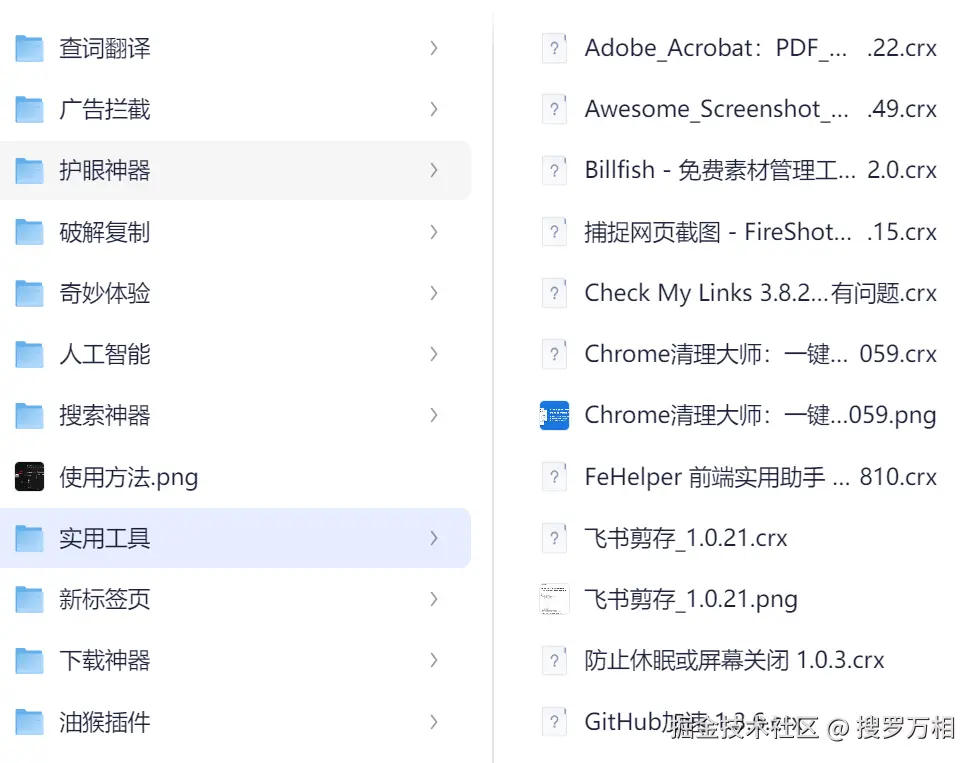Viewport: 977px width, 763px height.
Task: Open the 搜索神器 folder
Action: (104, 415)
